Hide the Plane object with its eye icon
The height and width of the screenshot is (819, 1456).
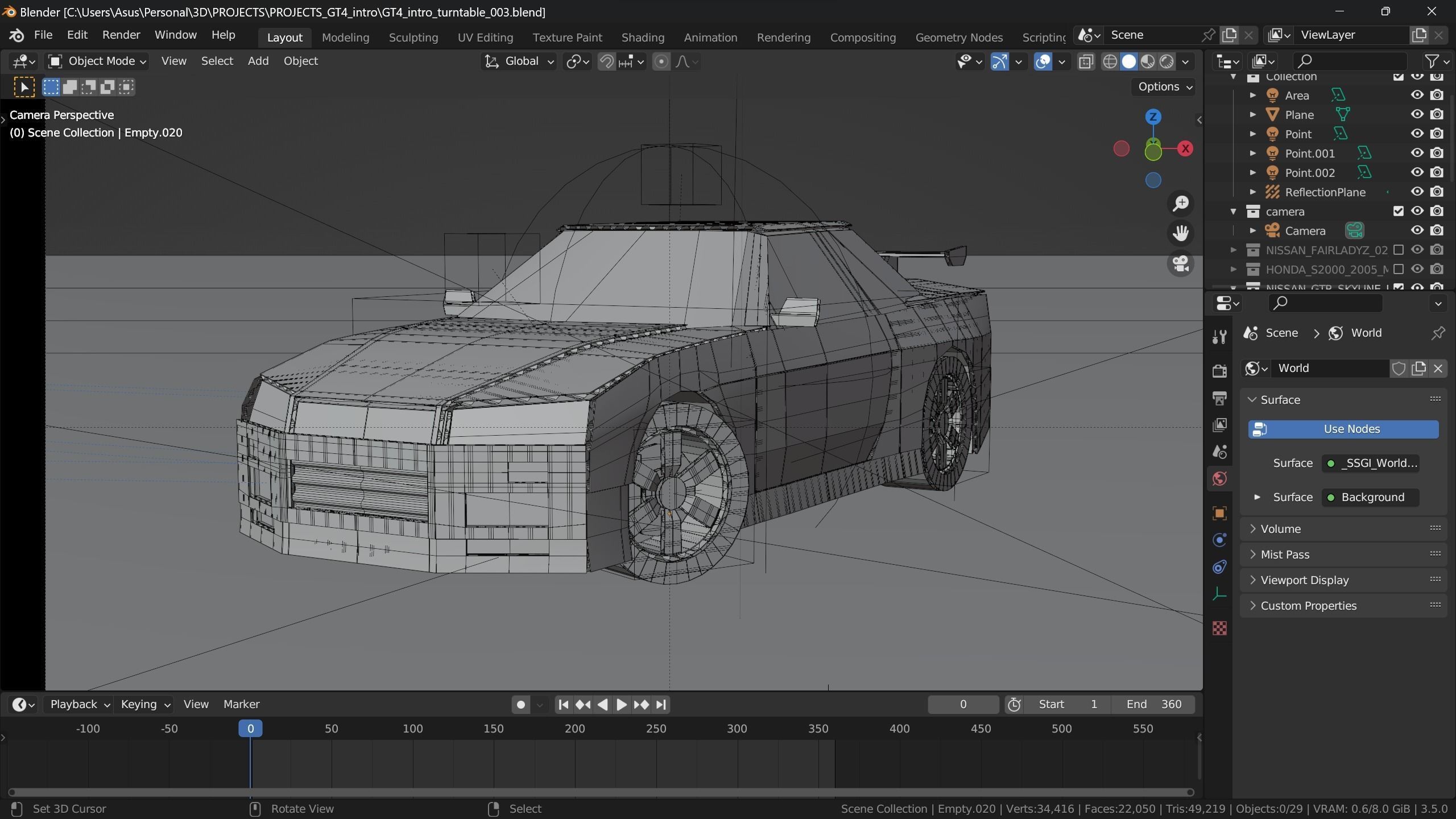point(1417,114)
